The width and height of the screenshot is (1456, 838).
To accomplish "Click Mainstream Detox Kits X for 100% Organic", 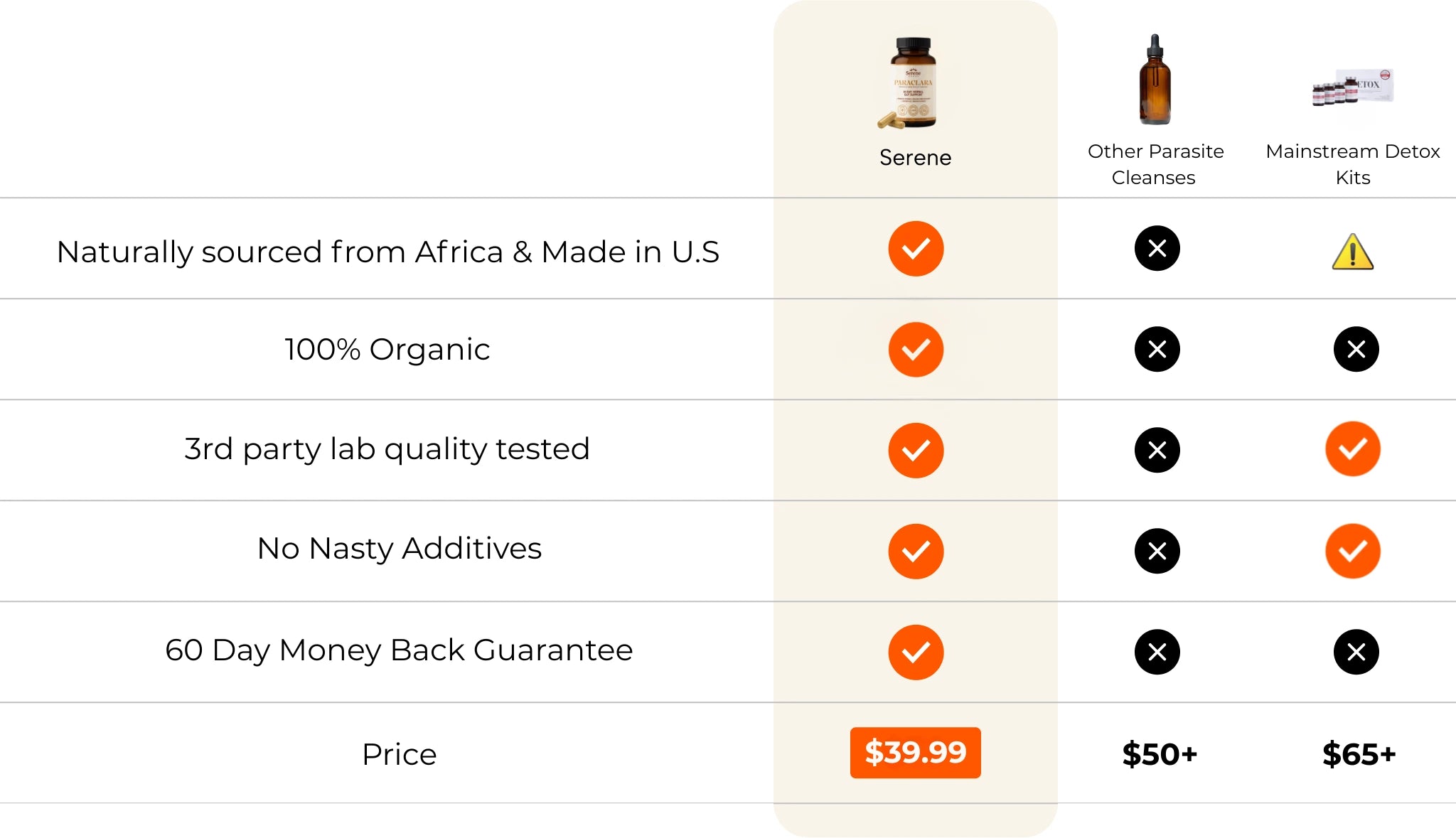I will click(x=1356, y=349).
